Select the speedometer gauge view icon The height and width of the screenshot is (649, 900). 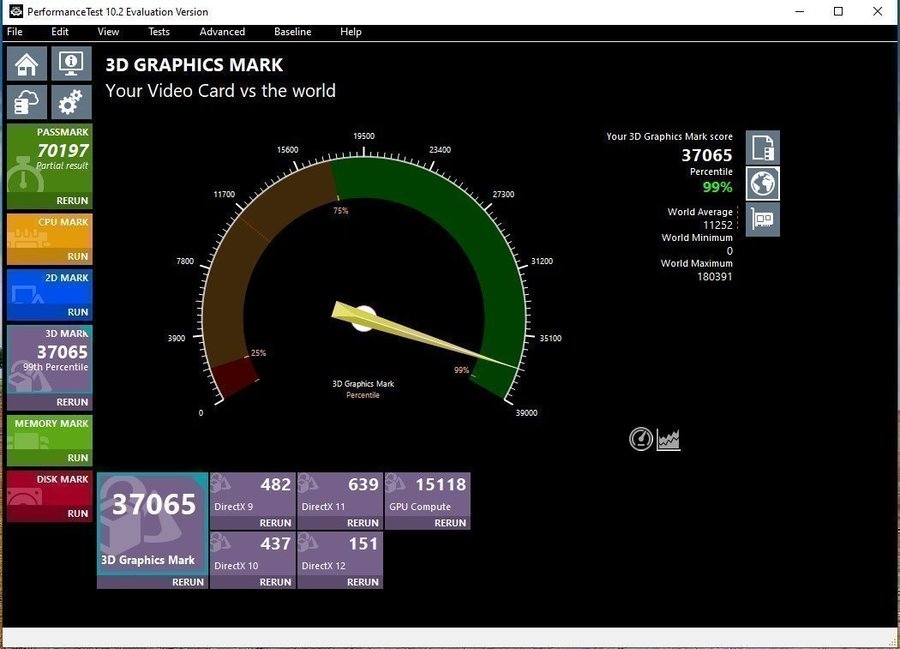[x=641, y=439]
